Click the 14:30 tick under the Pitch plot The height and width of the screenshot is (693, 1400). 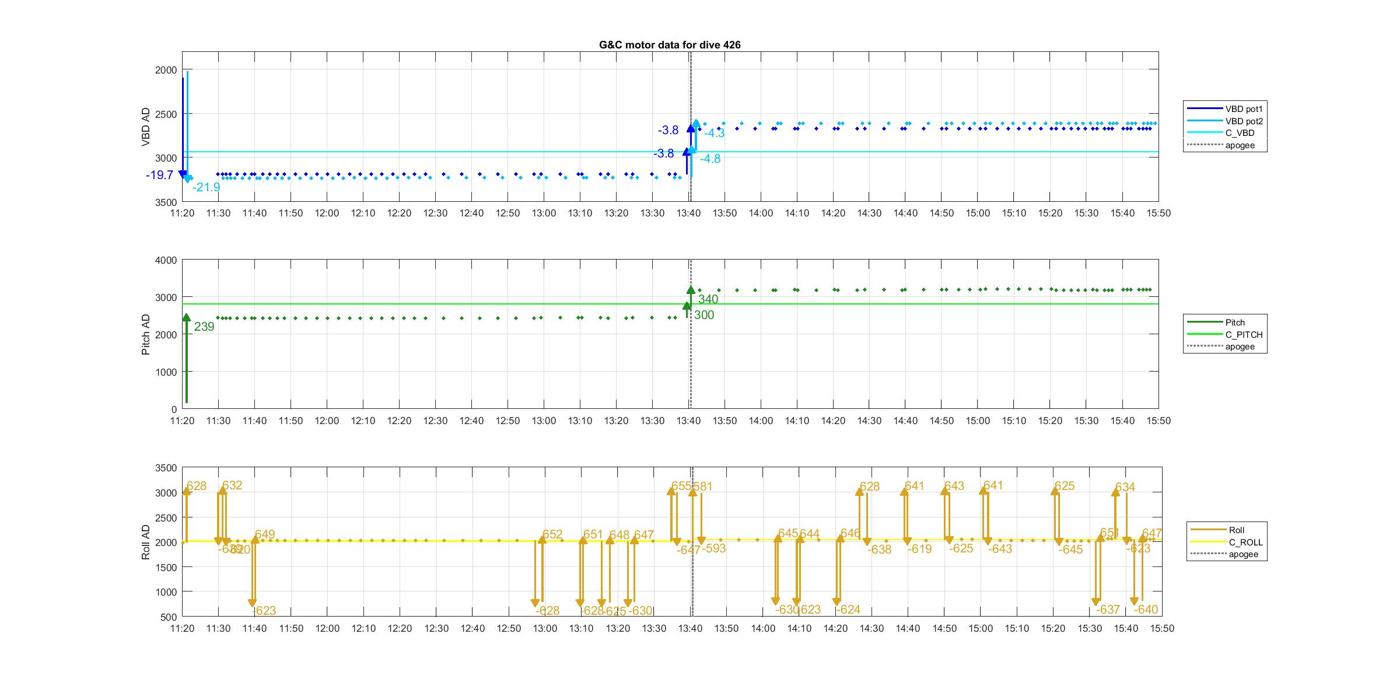tap(869, 421)
